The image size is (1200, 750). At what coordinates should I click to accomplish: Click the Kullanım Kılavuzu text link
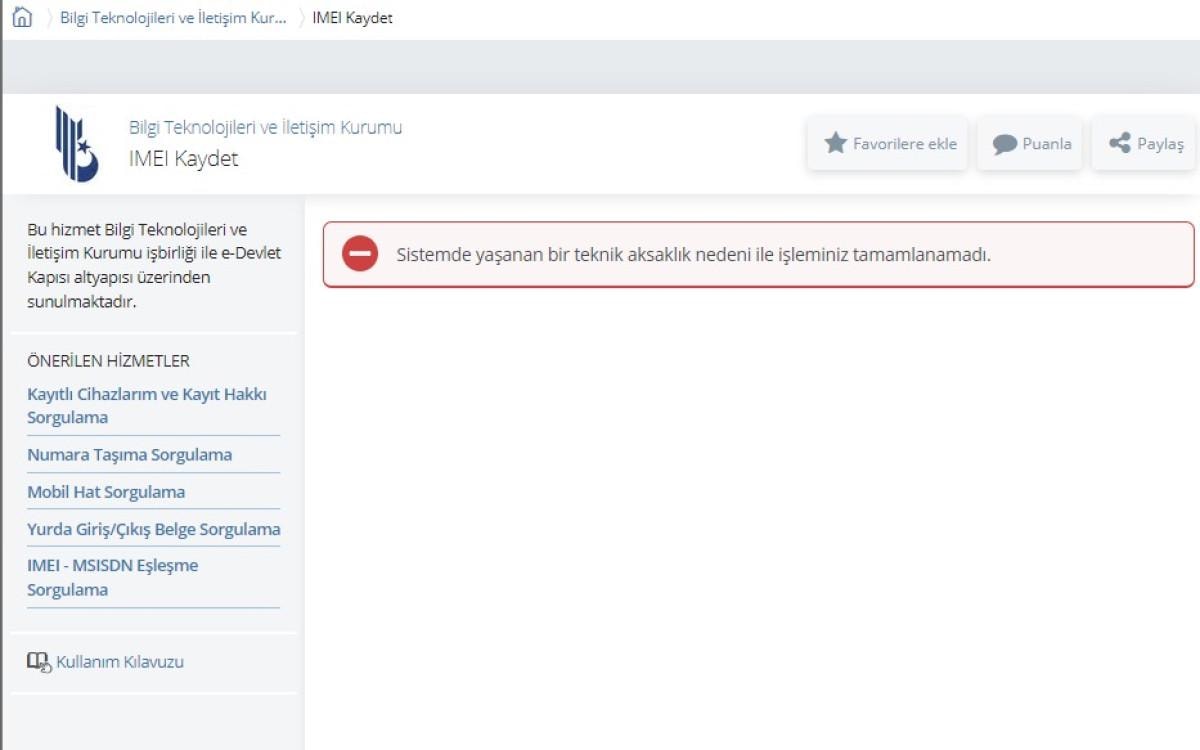[120, 662]
